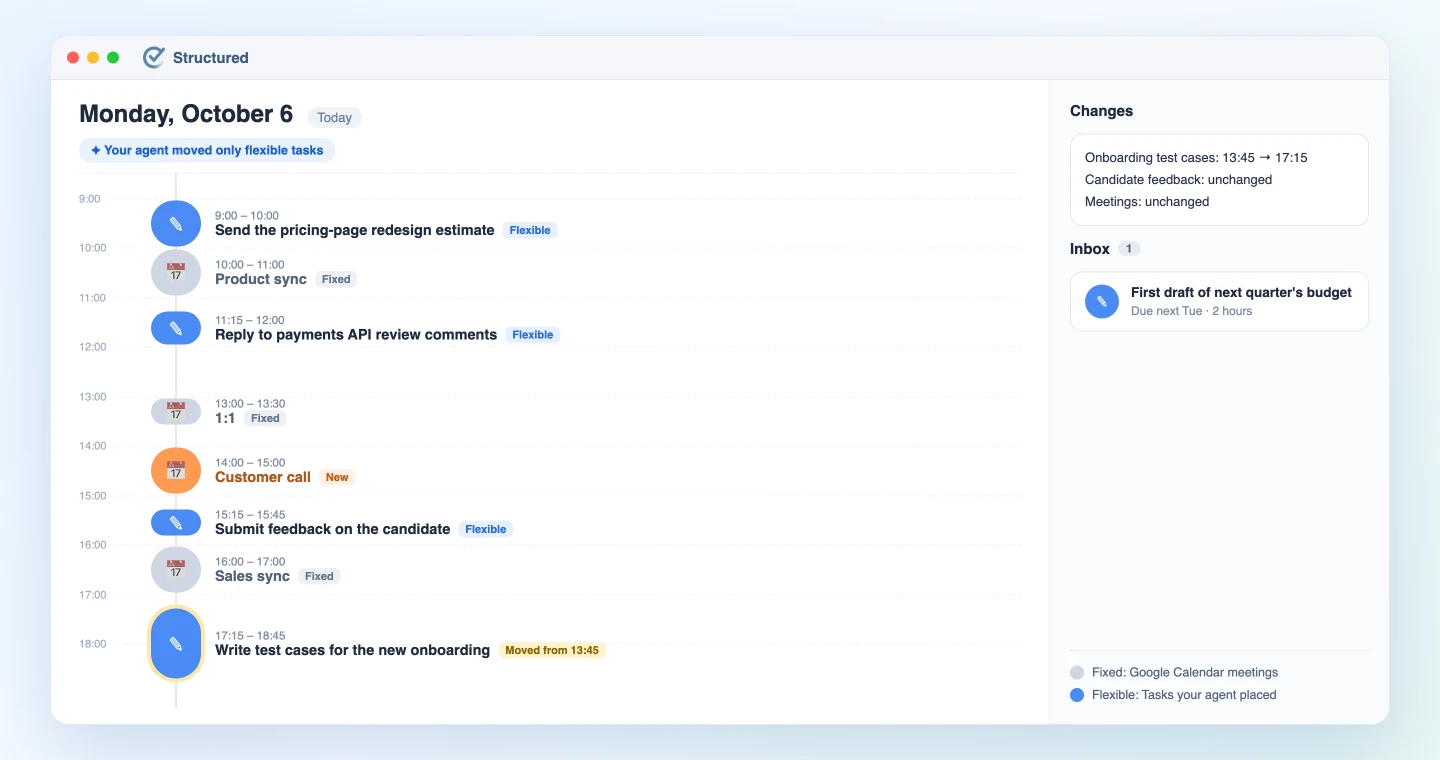
Task: Click Fixed tag on Product sync
Action: pyautogui.click(x=336, y=279)
